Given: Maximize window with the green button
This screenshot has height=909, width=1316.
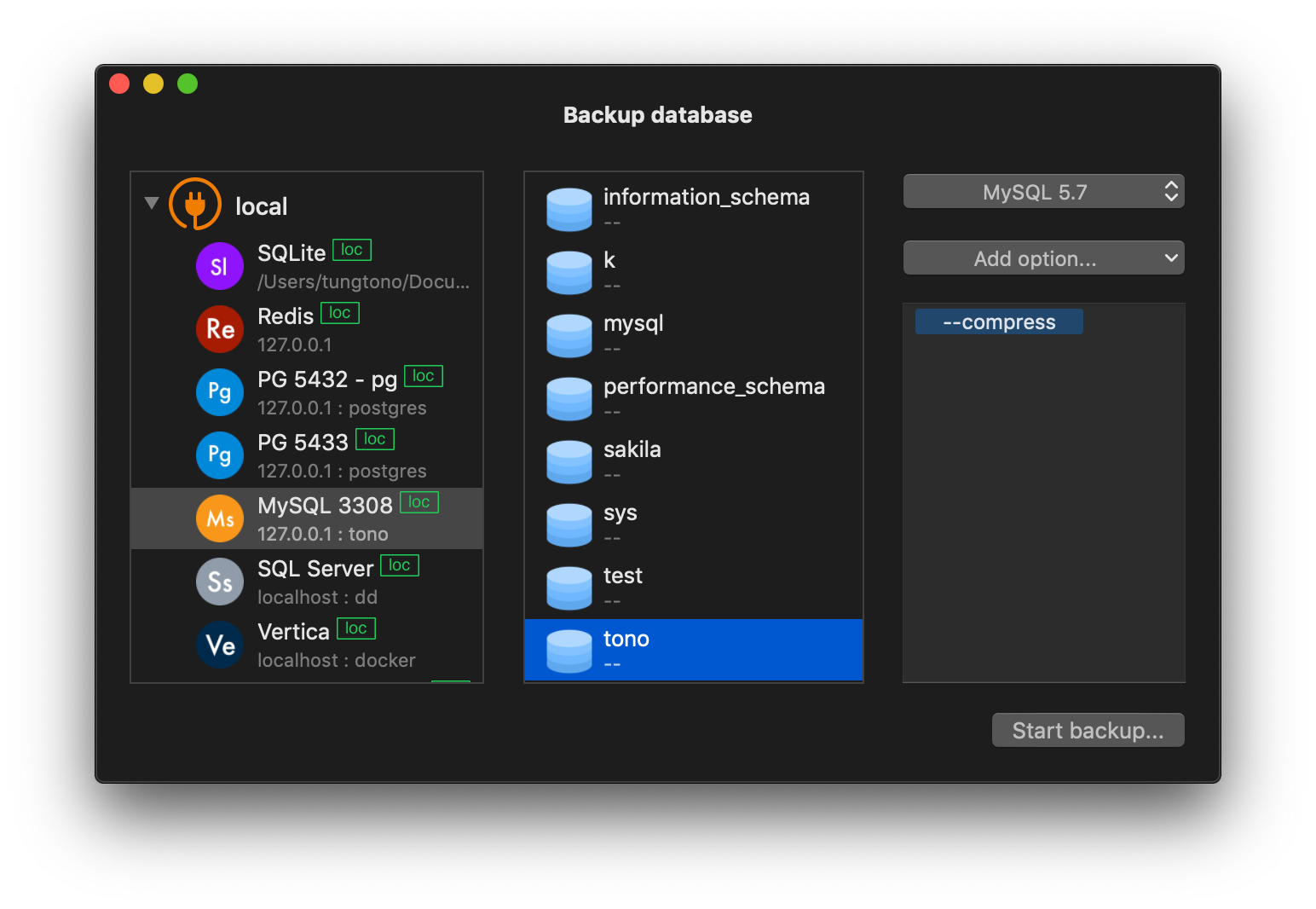Looking at the screenshot, I should (x=188, y=84).
